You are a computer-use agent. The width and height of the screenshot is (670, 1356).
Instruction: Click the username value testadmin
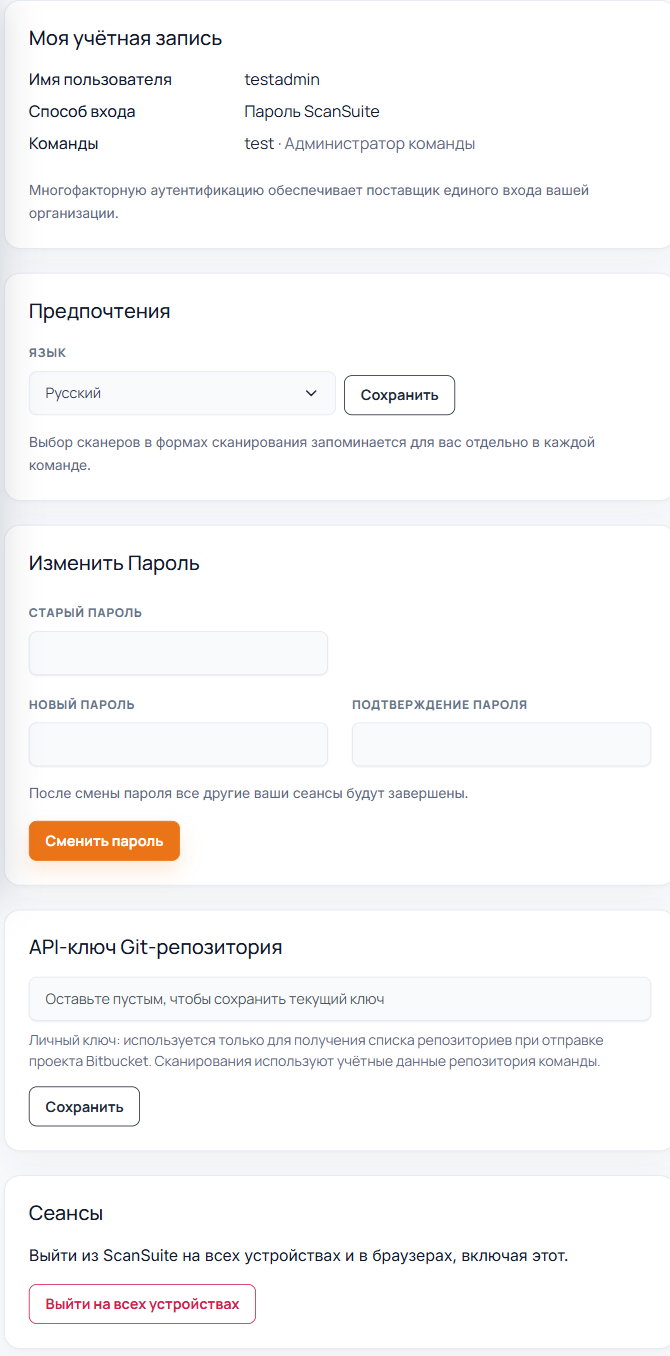282,79
